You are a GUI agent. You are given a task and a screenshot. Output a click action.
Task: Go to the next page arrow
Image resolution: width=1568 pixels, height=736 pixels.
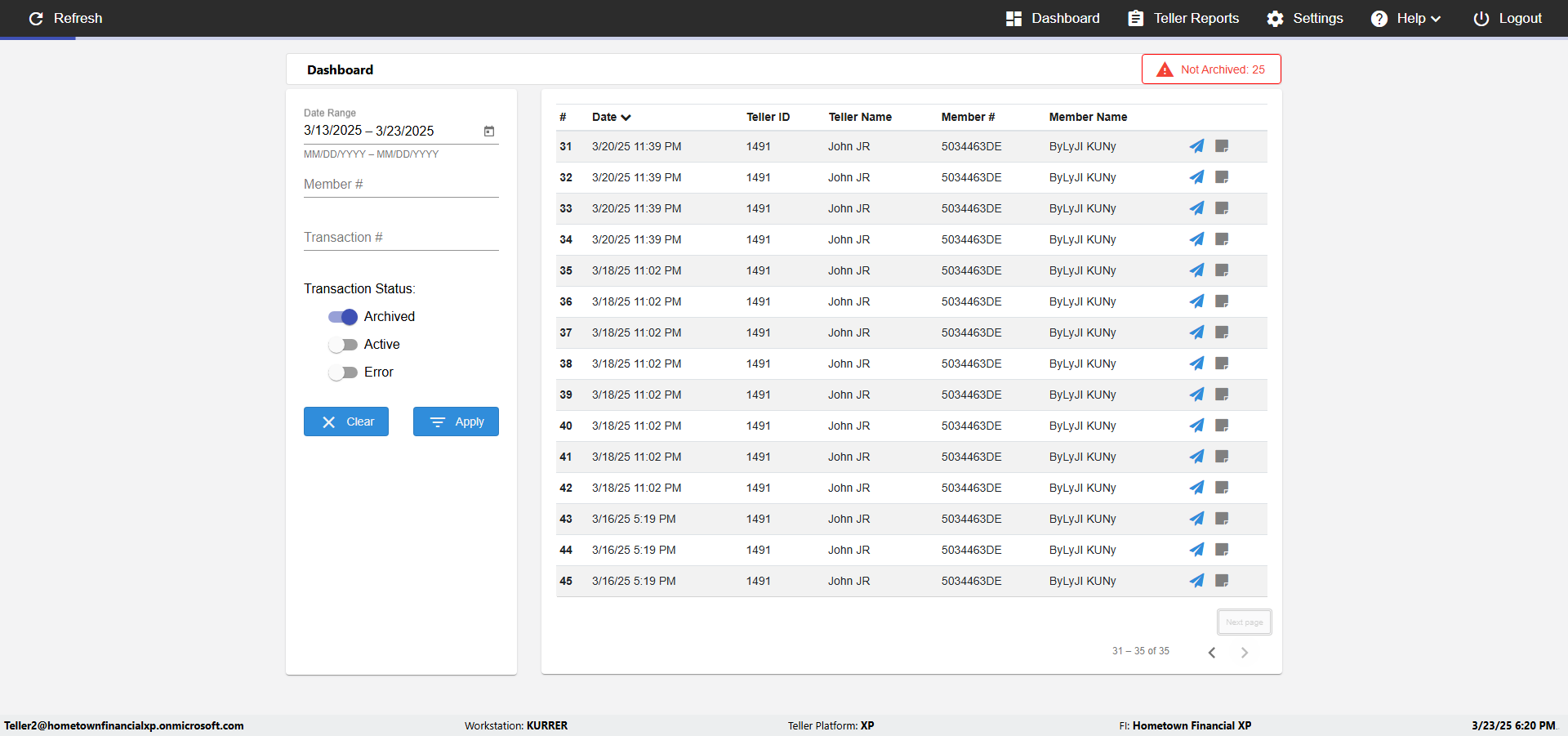tap(1245, 652)
